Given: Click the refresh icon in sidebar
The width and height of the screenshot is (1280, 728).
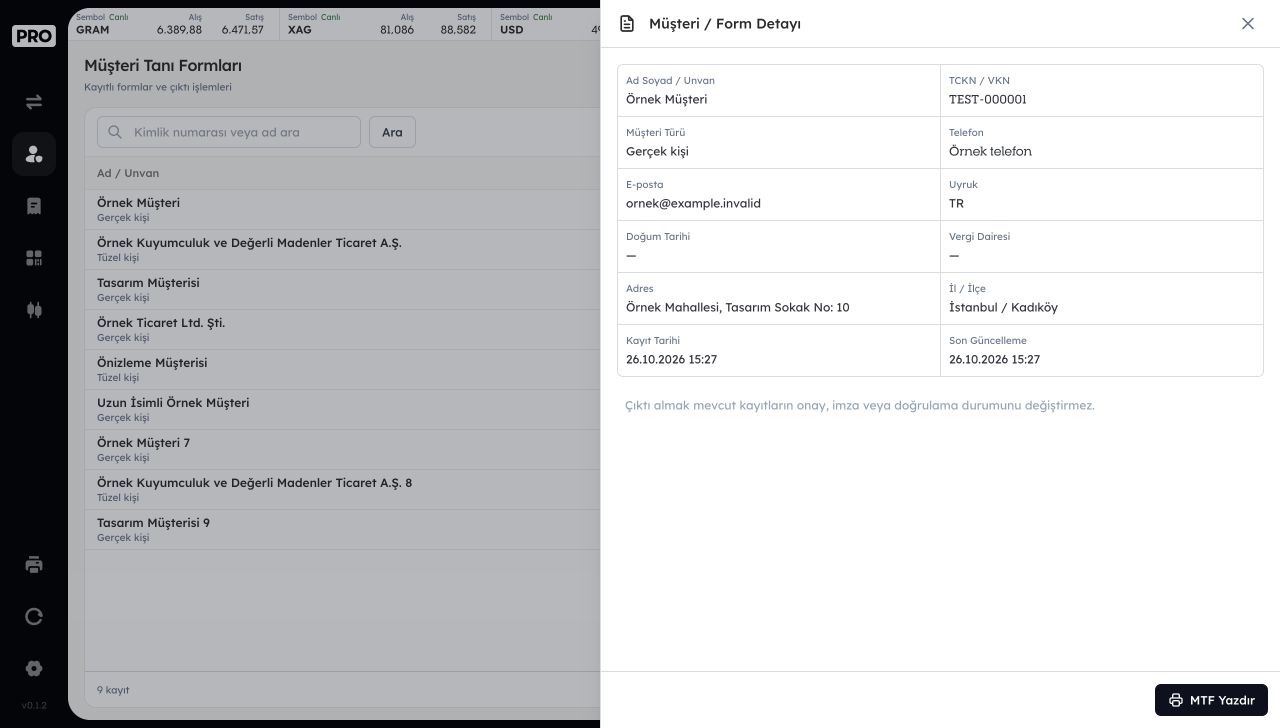Looking at the screenshot, I should pyautogui.click(x=34, y=616).
